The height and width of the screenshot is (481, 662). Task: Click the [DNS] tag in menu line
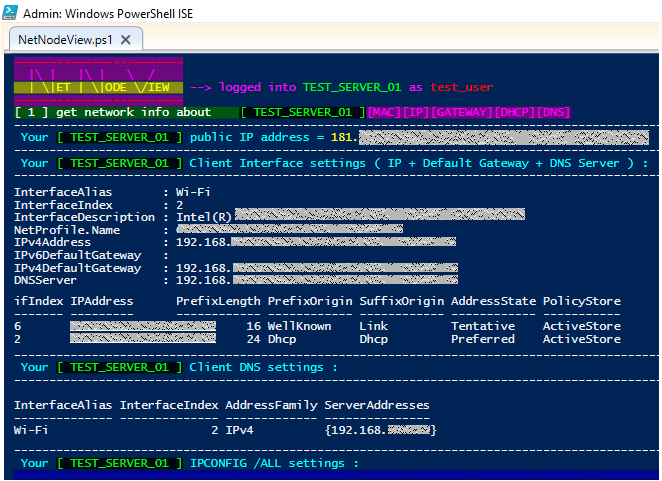553,112
